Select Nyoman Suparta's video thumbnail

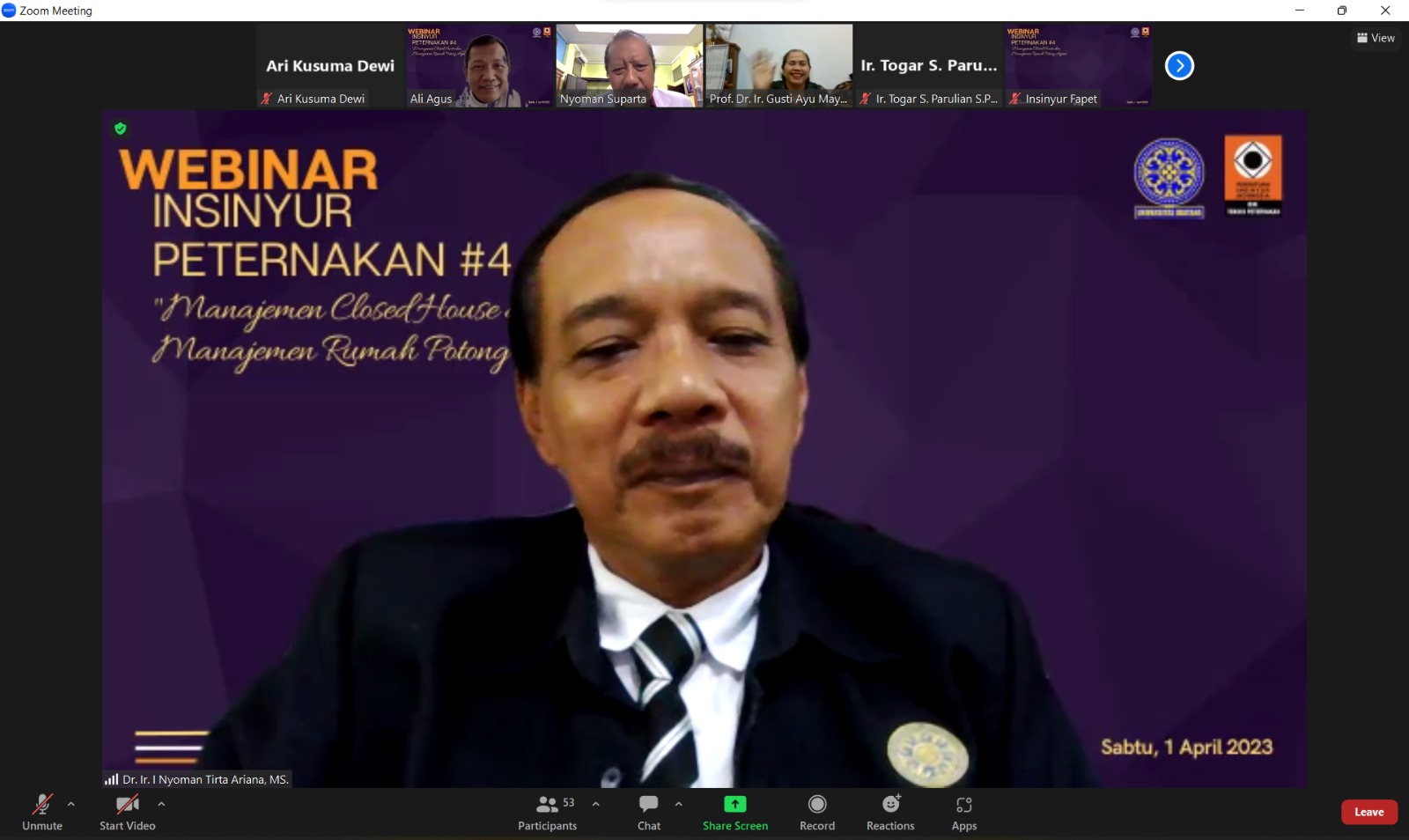(630, 66)
